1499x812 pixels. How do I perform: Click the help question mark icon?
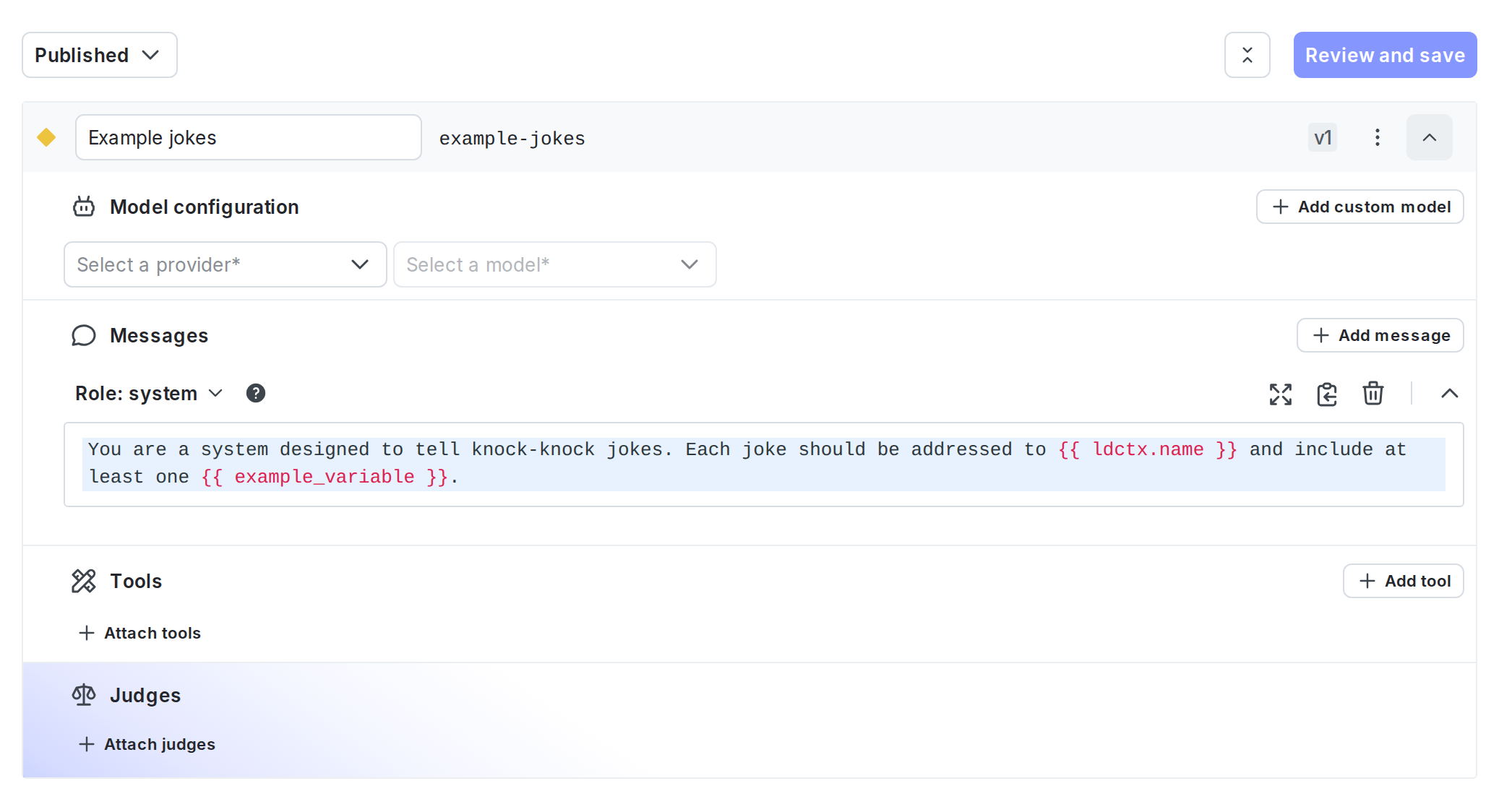(255, 393)
